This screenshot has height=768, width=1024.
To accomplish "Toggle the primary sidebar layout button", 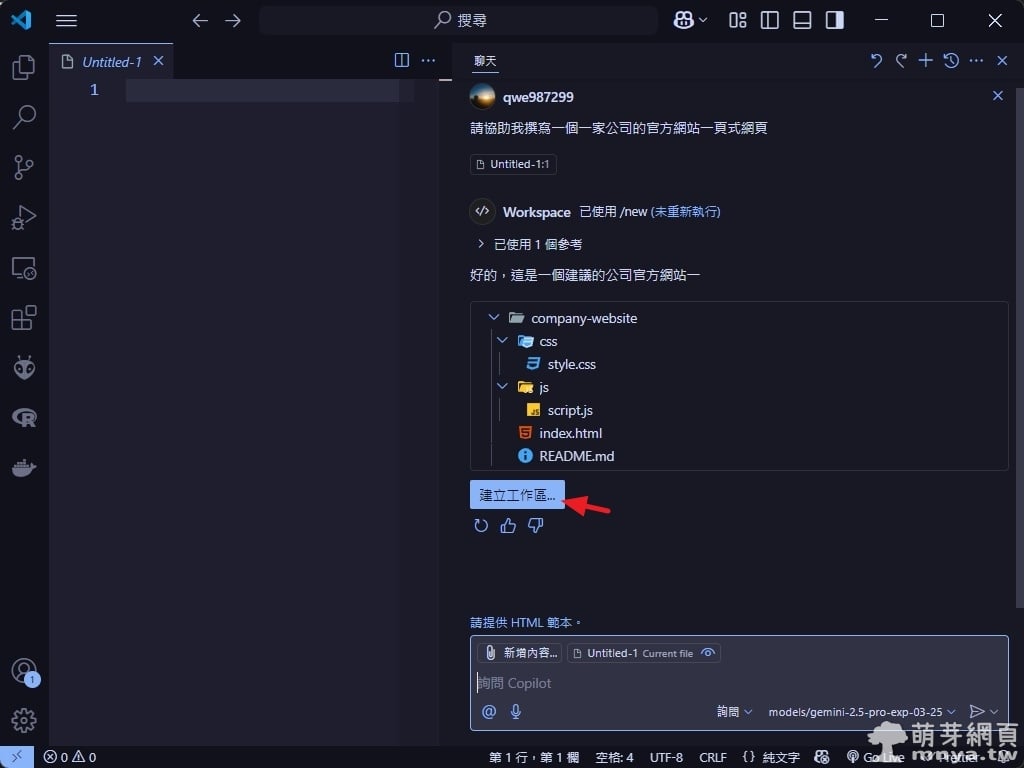I will (x=770, y=20).
